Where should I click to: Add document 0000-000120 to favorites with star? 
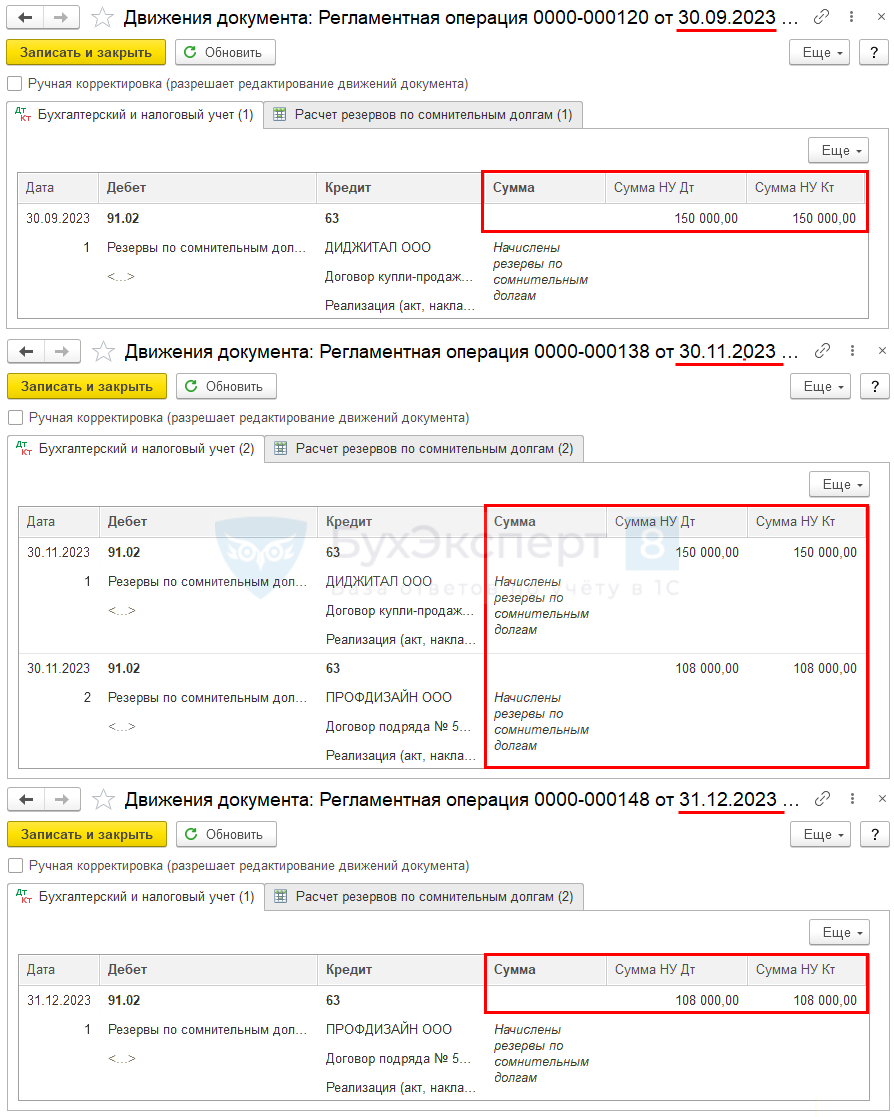tap(102, 17)
